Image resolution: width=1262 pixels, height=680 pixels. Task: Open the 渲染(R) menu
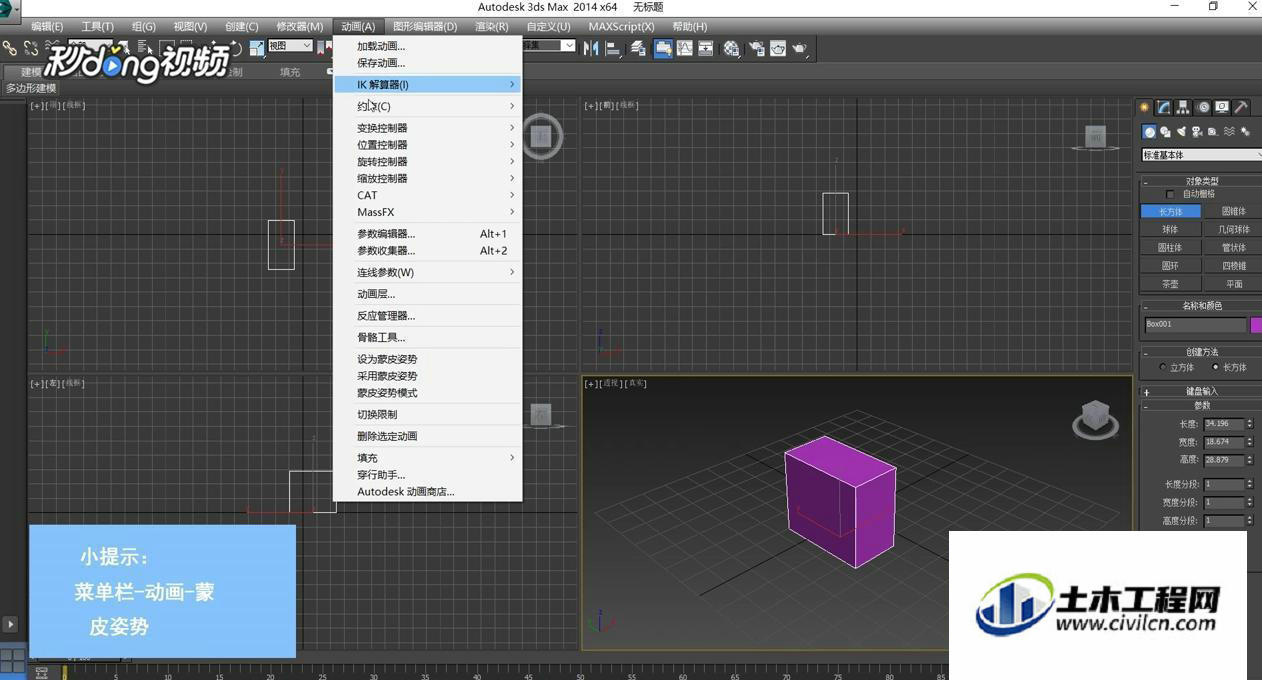(491, 27)
